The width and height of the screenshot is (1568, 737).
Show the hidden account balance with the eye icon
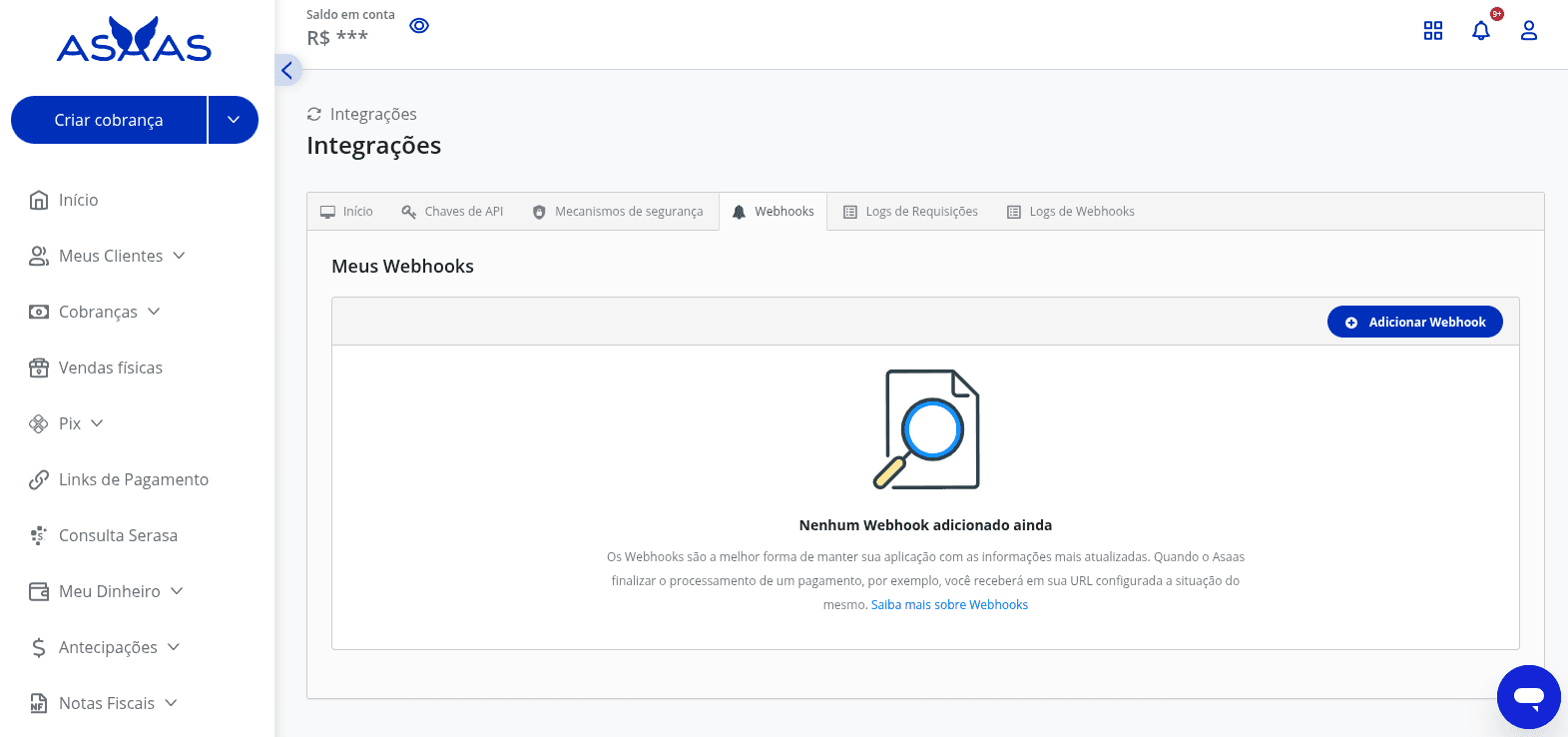[x=419, y=26]
